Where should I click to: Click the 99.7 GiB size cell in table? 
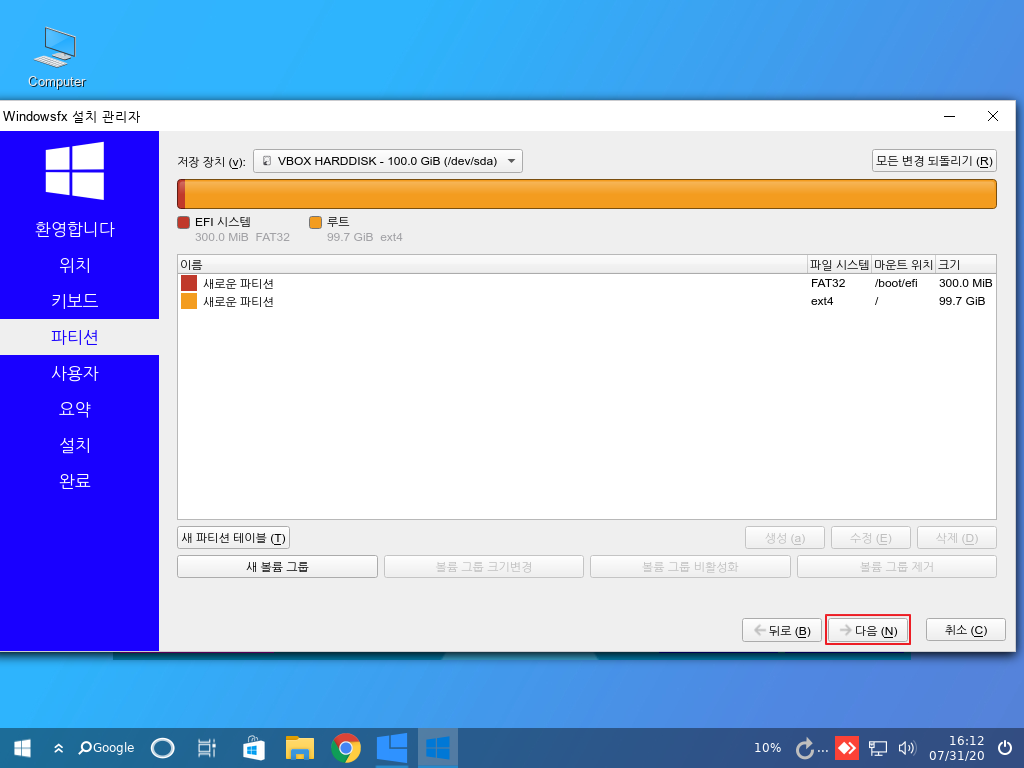click(x=962, y=301)
